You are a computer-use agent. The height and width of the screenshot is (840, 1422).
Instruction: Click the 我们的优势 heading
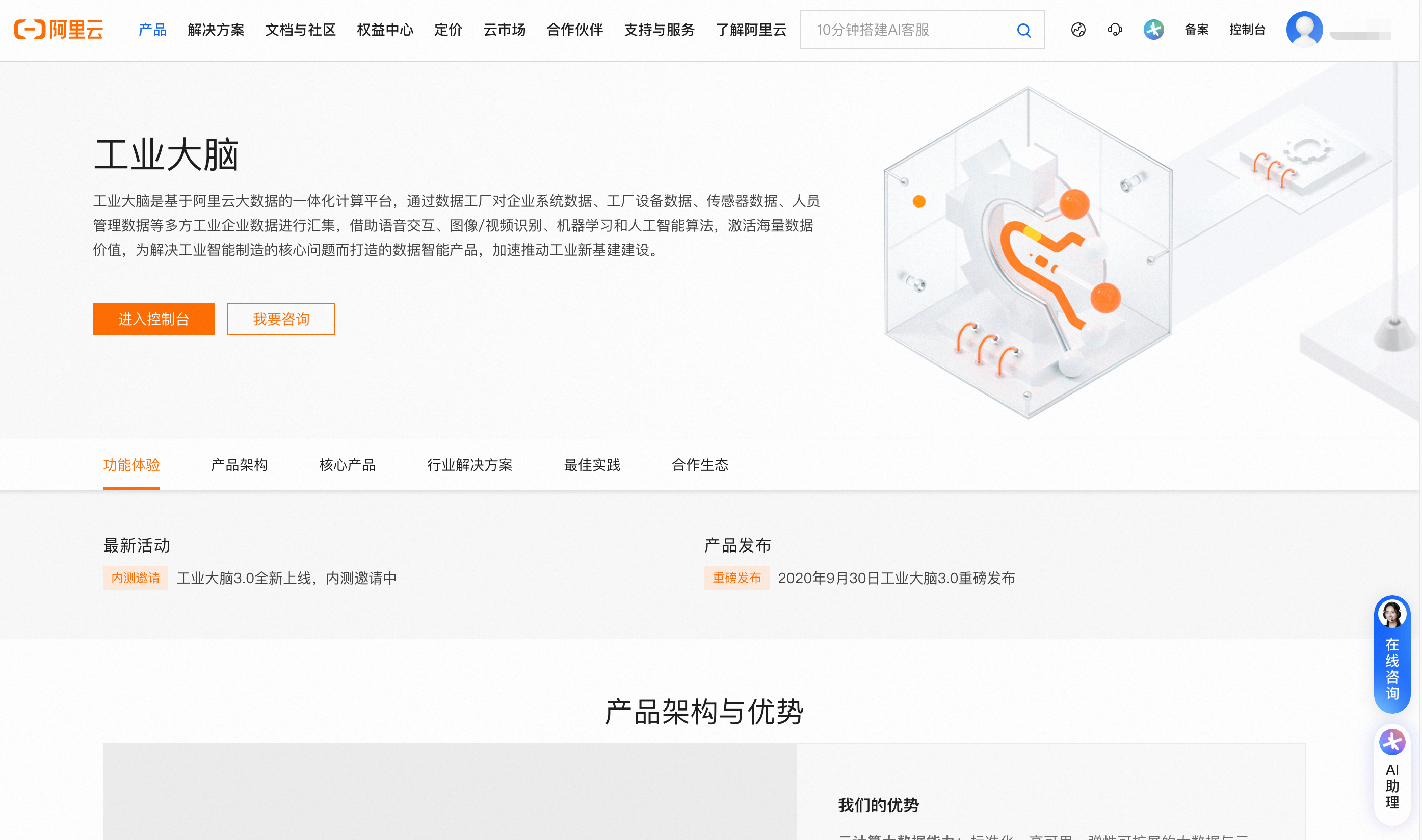pos(878,805)
